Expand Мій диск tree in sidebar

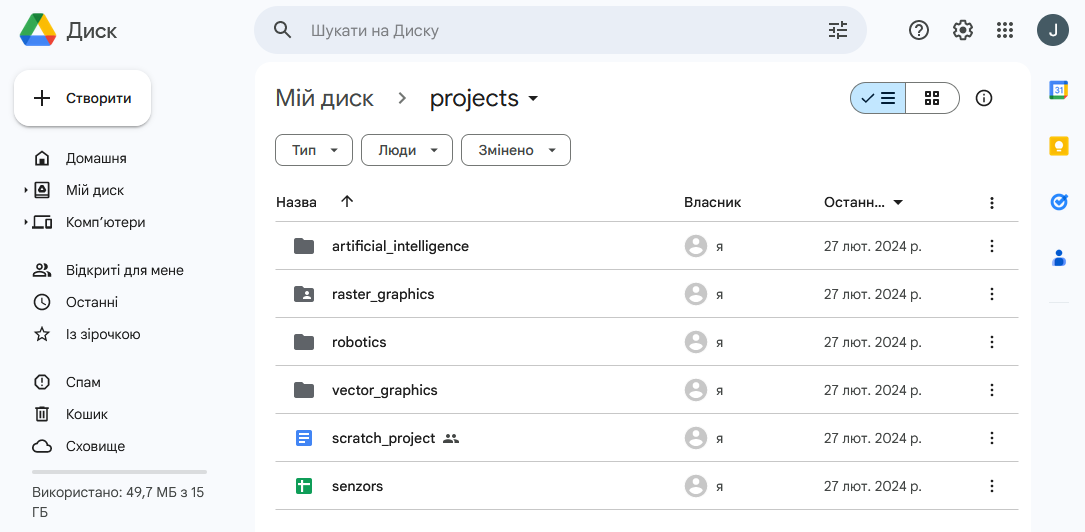coord(26,190)
